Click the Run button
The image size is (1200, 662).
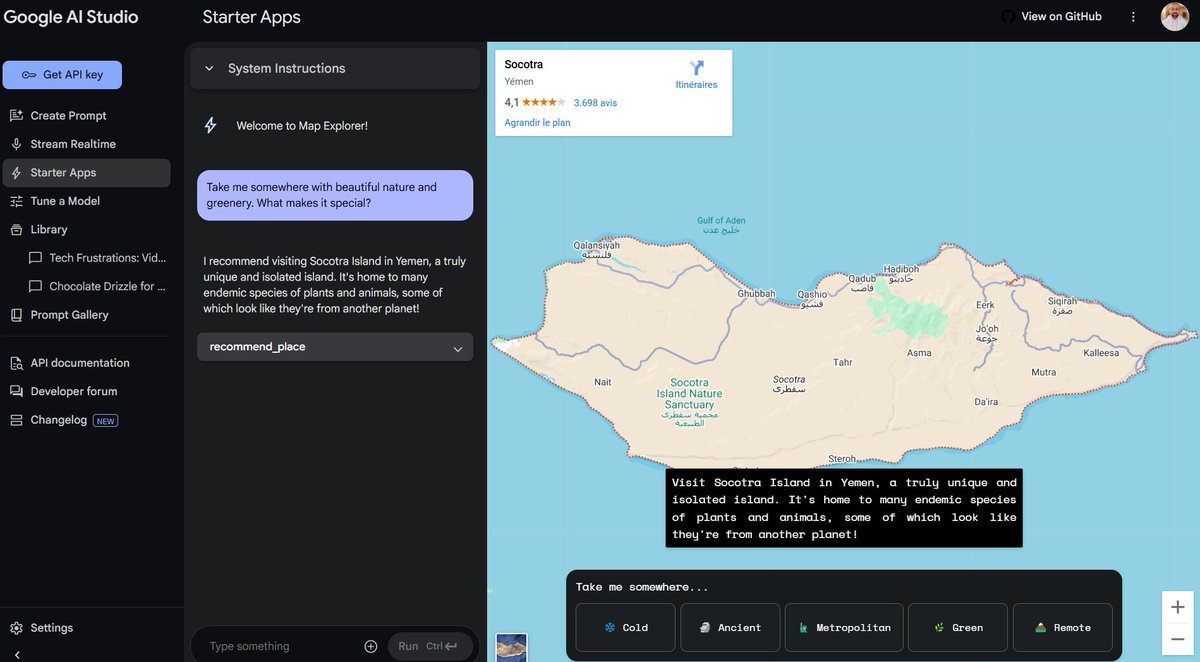(x=428, y=646)
